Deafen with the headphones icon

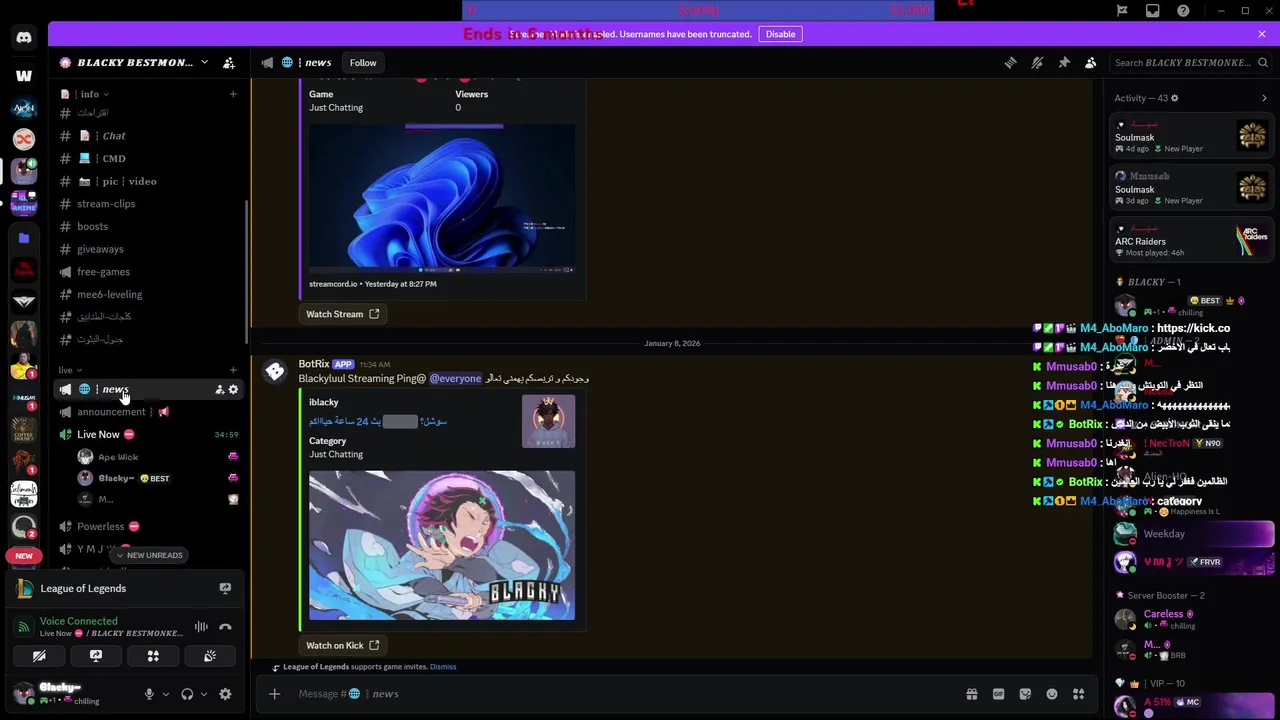187,694
